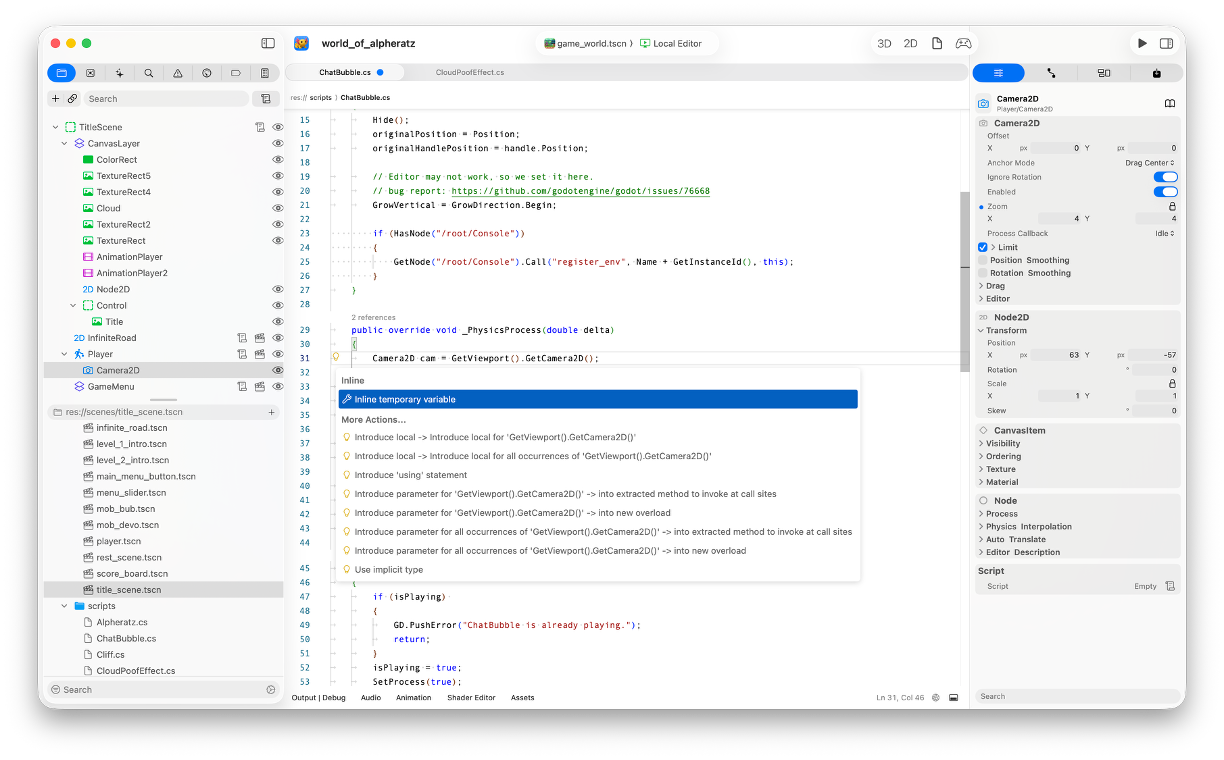Open the title_scene.tscn file

tap(163, 590)
